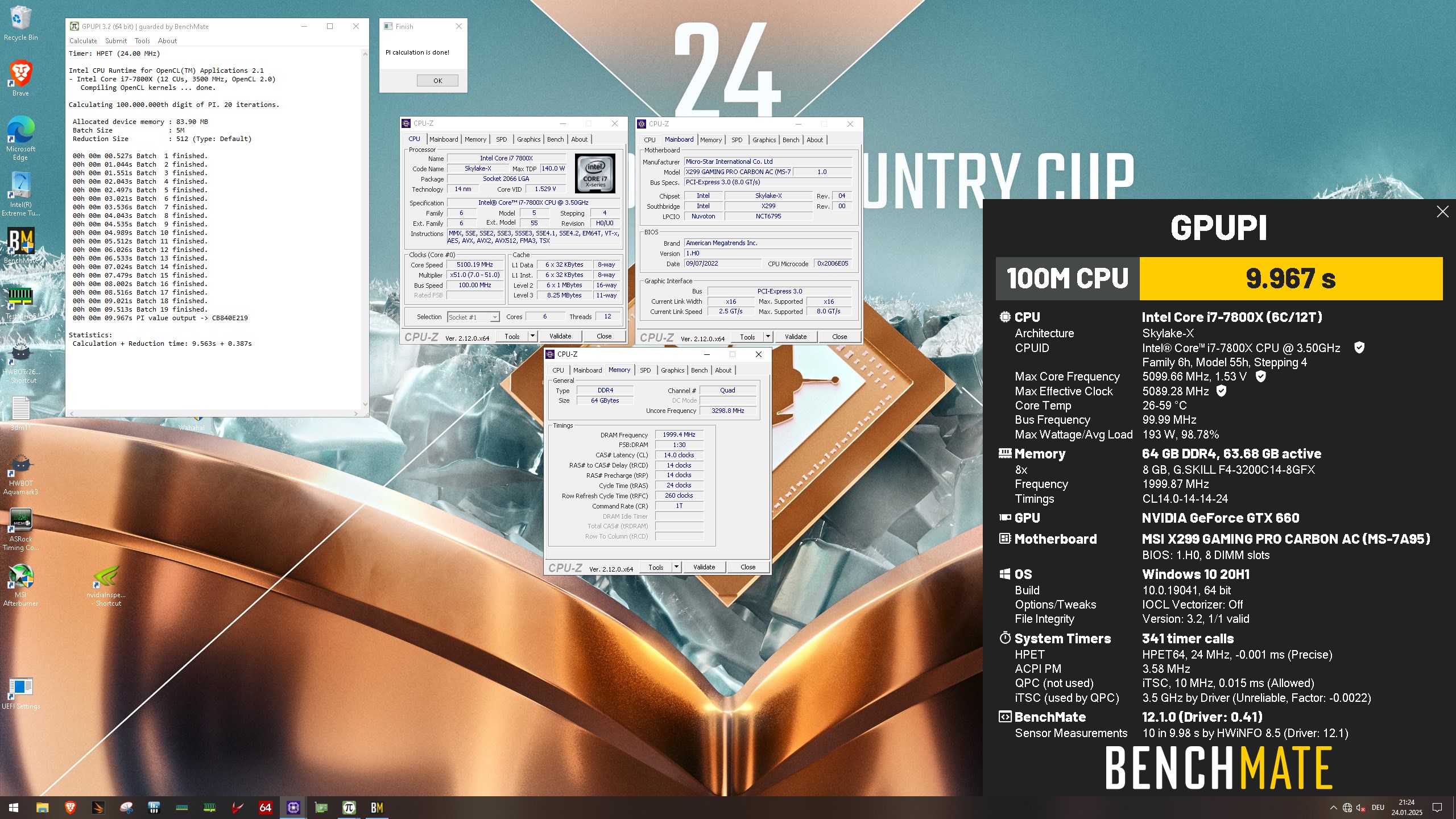Click the red swoosh taskbar icon
The width and height of the screenshot is (1456, 819).
[237, 808]
